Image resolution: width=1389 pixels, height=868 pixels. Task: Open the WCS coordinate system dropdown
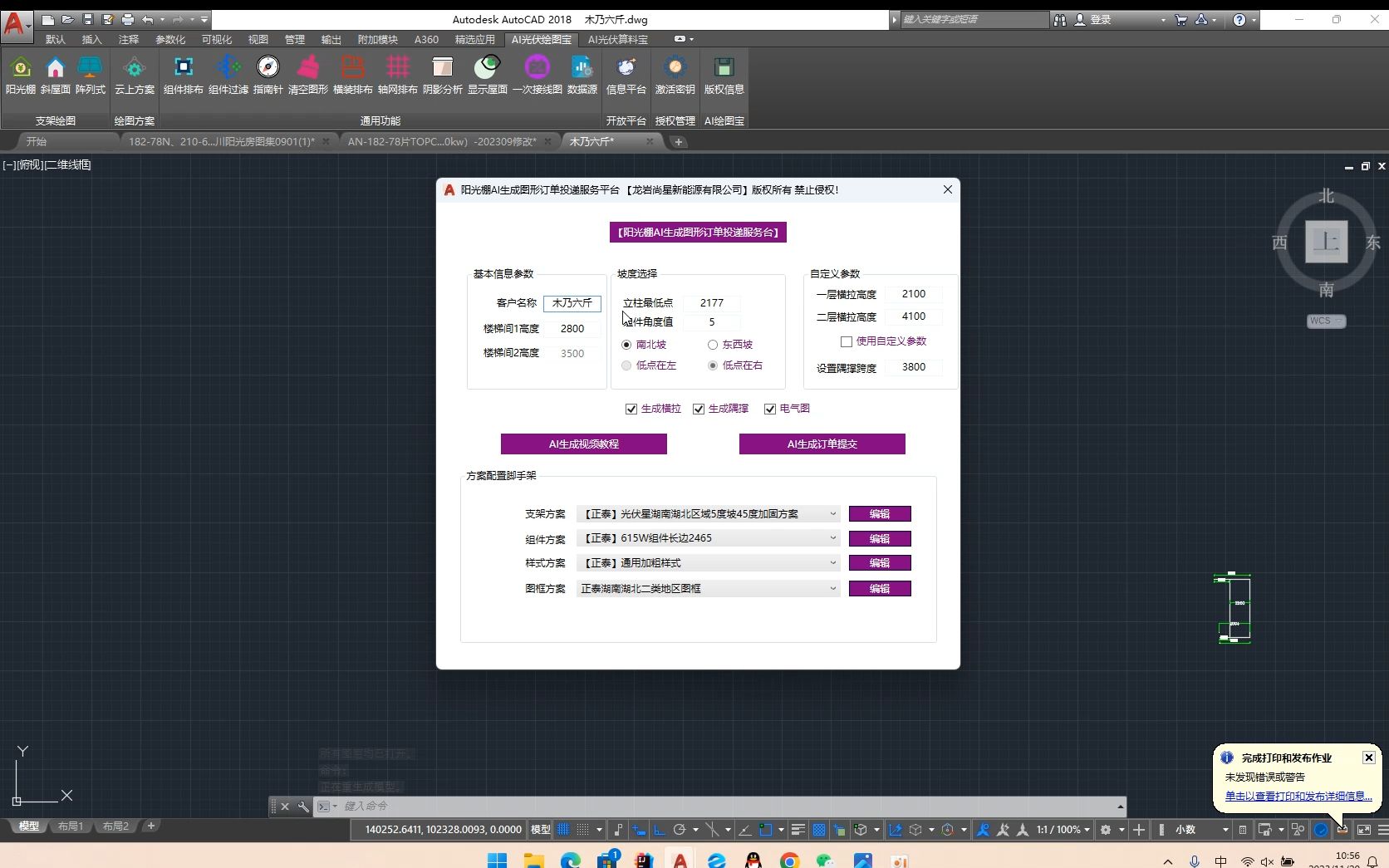point(1326,321)
